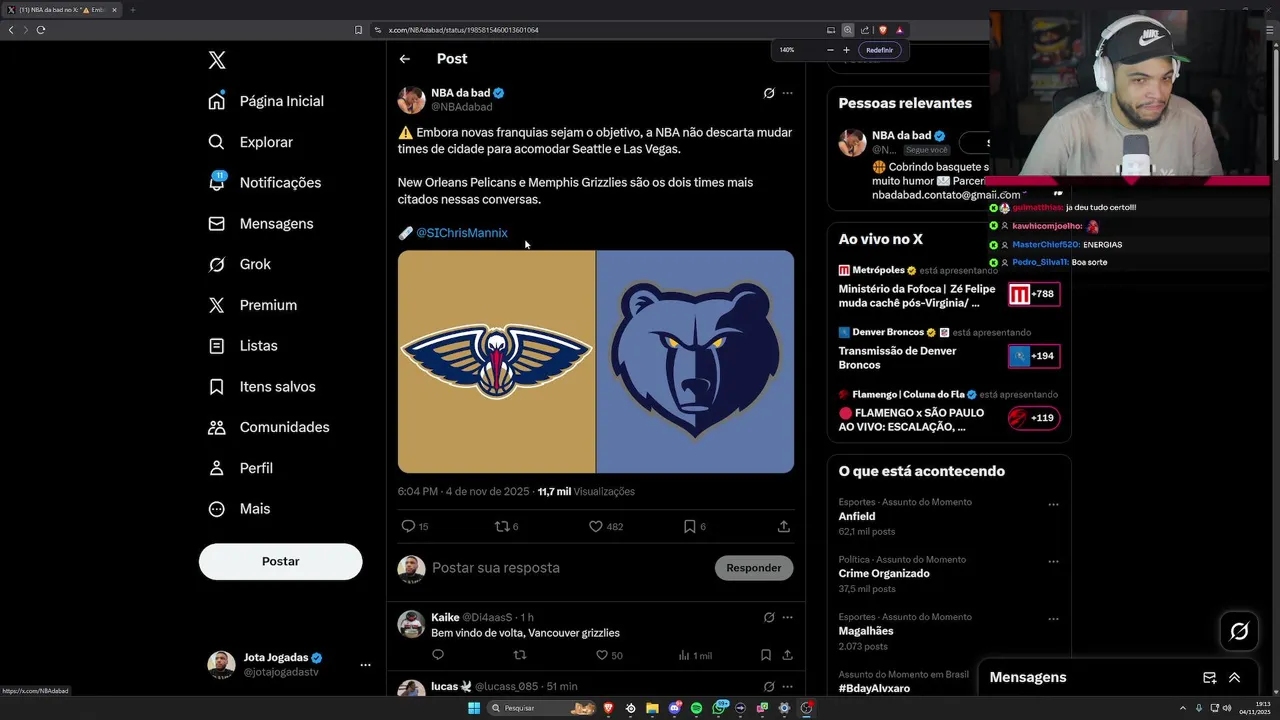Open Jota Jogadas account options dots
Viewport: 1280px width, 720px height.
click(x=365, y=665)
